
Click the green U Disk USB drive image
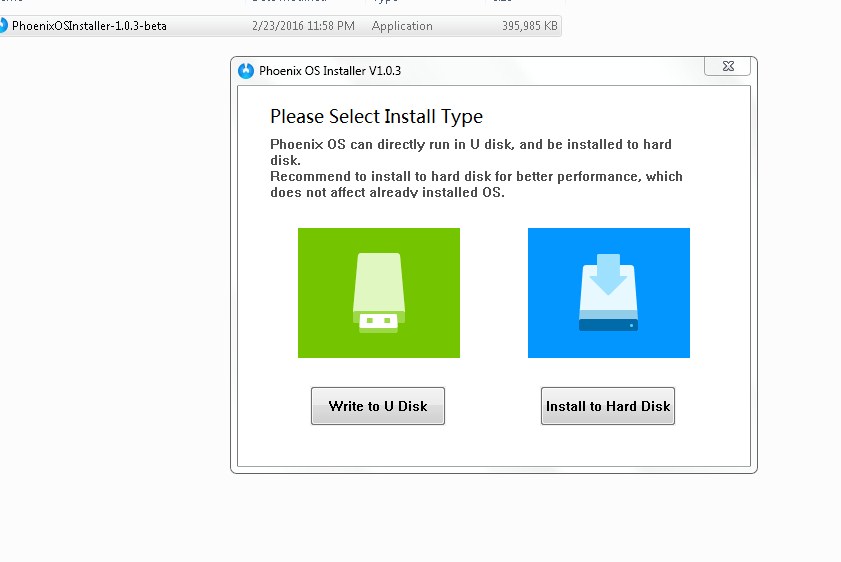tap(379, 293)
